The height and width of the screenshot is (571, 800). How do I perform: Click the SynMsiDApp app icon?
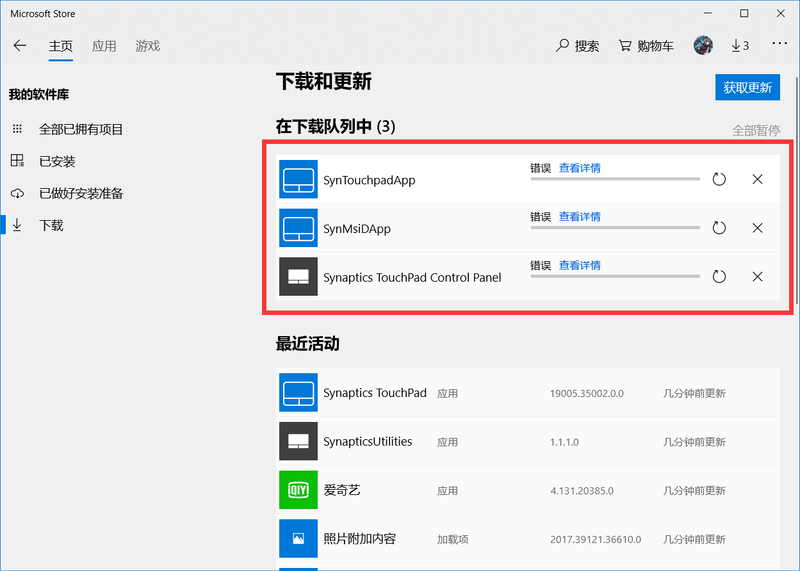pos(298,228)
